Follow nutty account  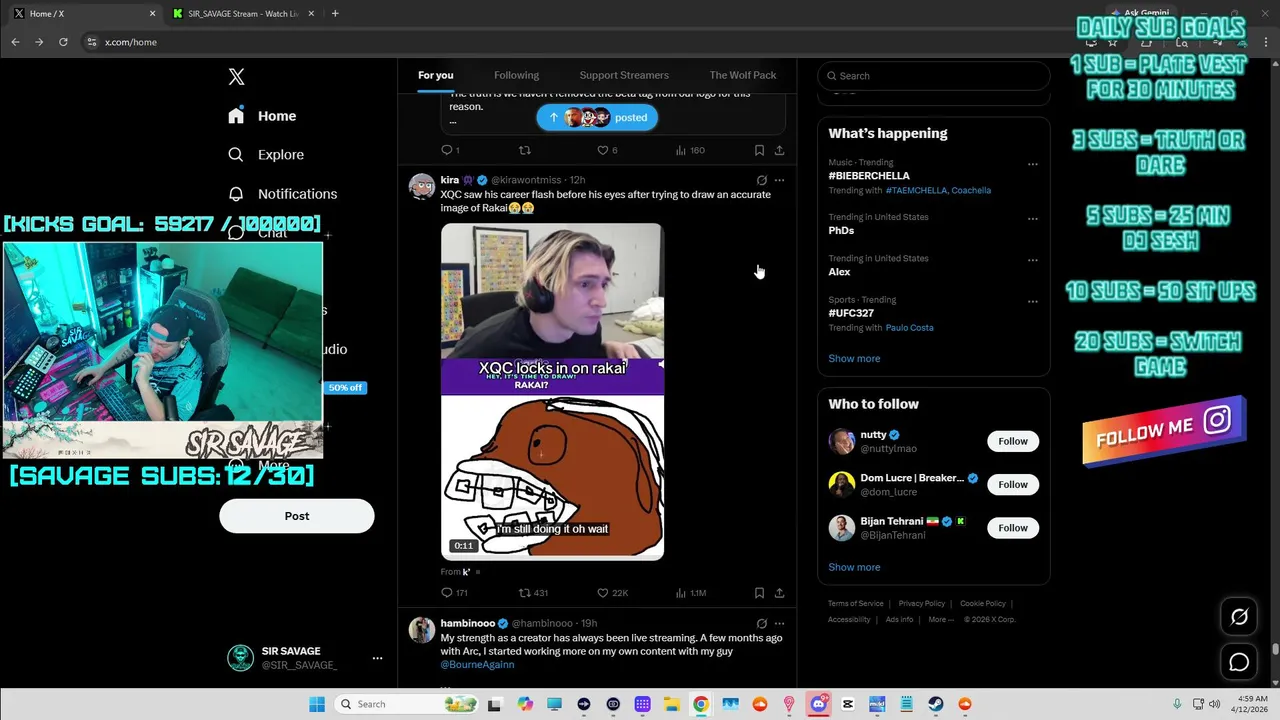click(x=1013, y=441)
